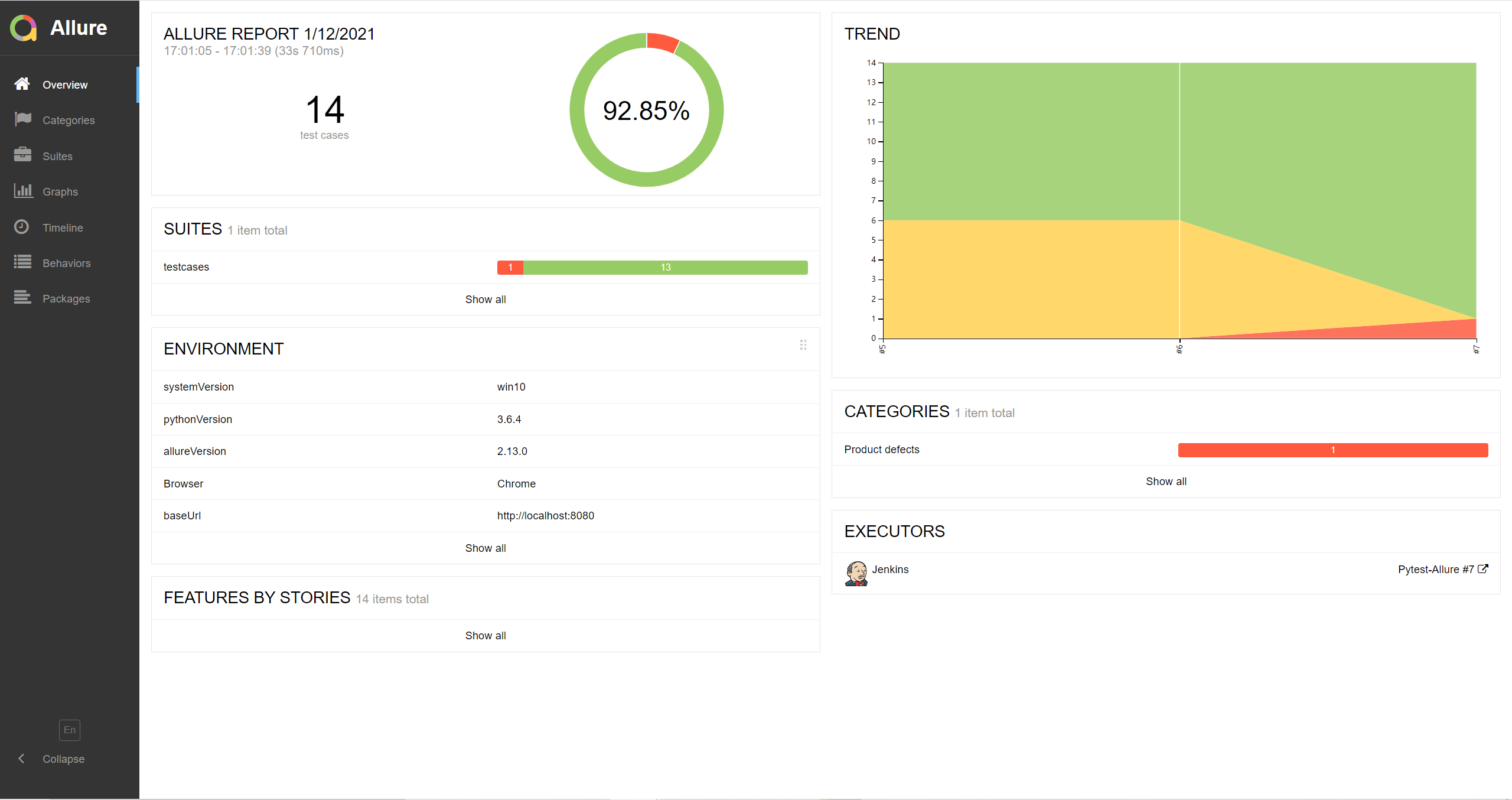
Task: Select the Timeline menu item
Action: pyautogui.click(x=63, y=228)
